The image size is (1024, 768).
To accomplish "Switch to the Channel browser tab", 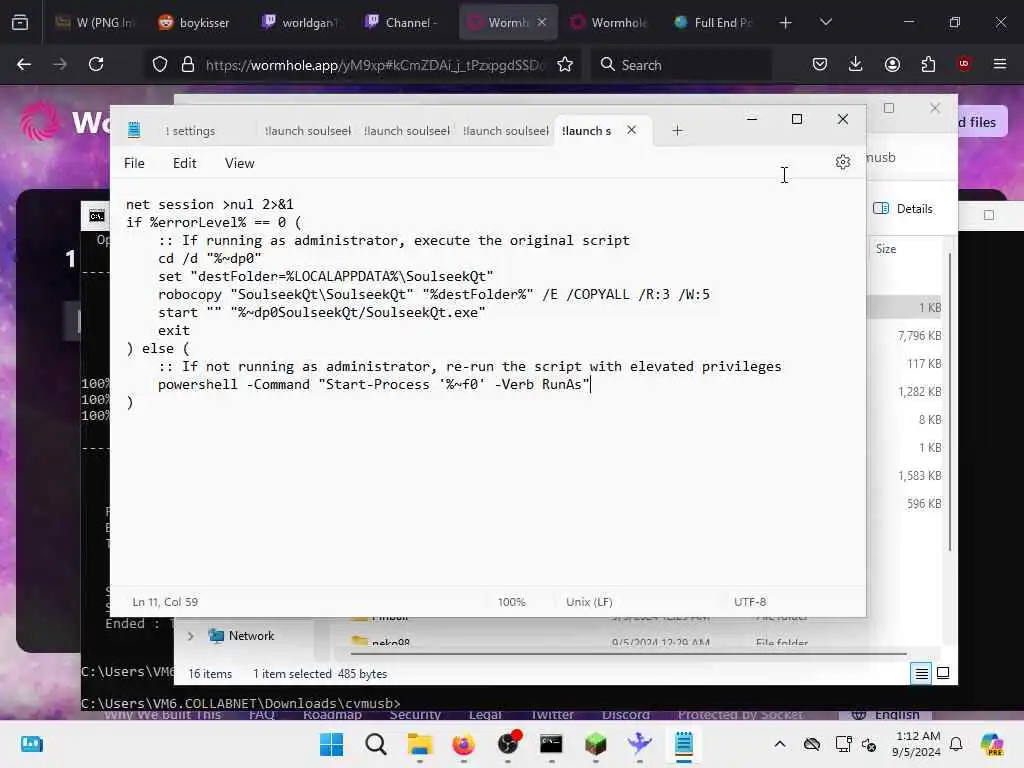I will coord(401,22).
